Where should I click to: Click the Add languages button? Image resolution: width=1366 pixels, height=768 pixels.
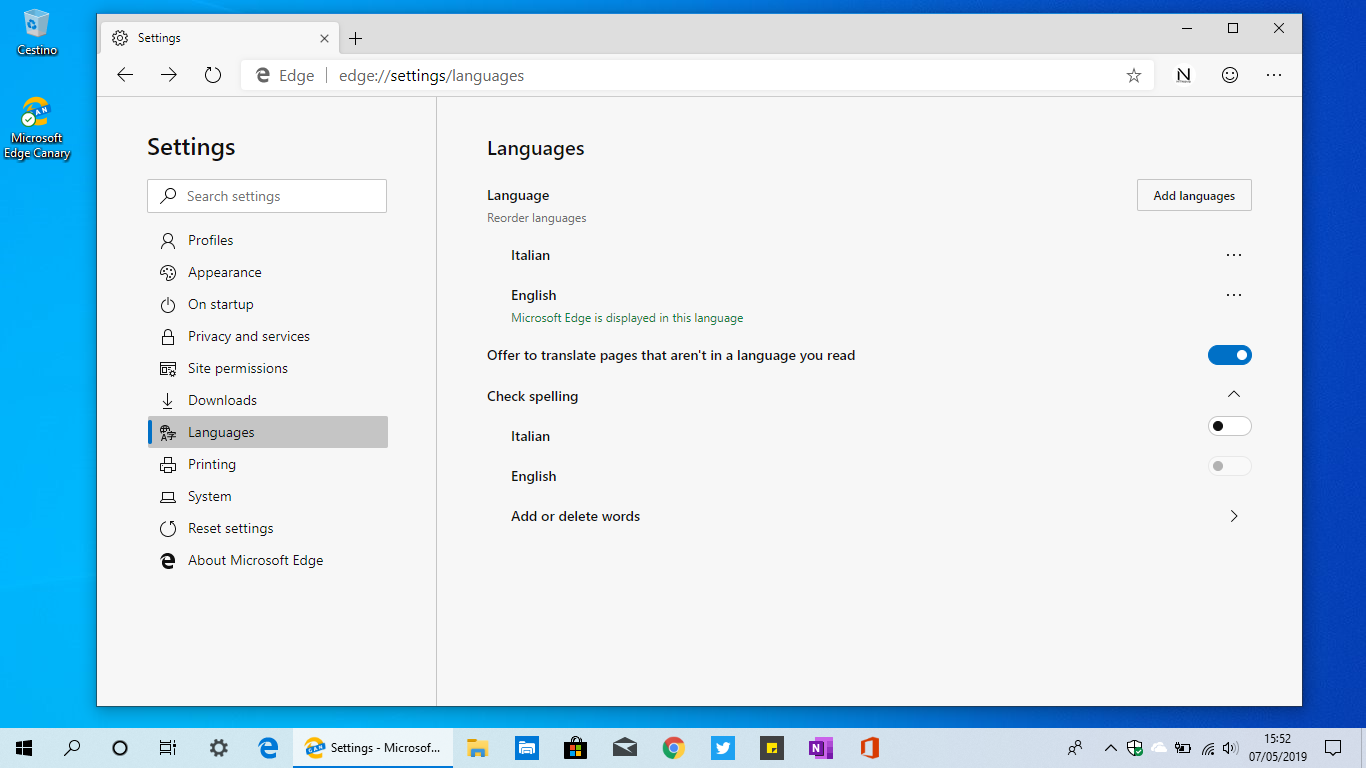coord(1193,195)
